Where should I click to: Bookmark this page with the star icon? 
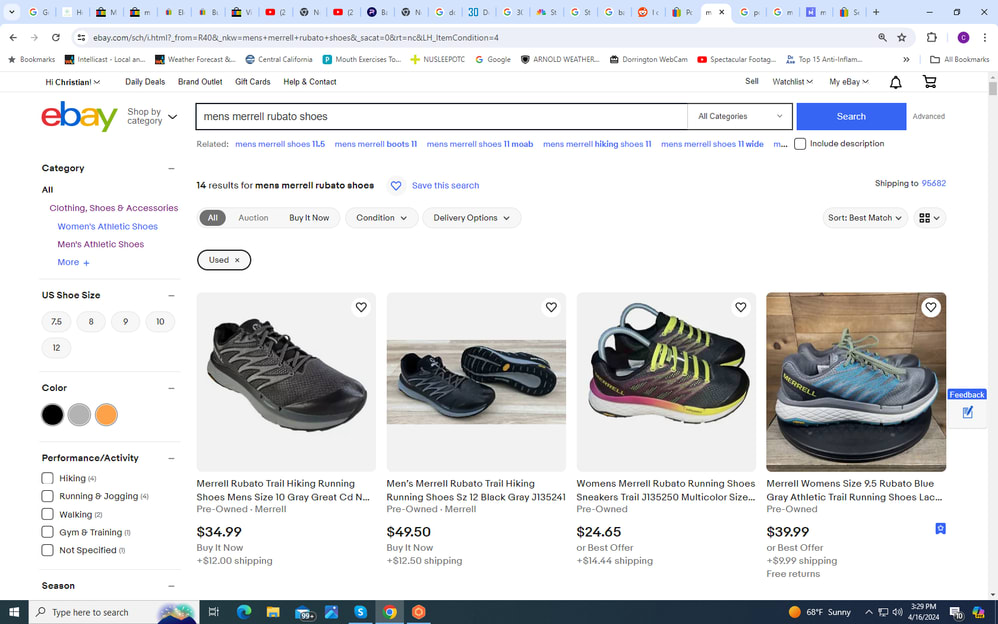tap(901, 38)
